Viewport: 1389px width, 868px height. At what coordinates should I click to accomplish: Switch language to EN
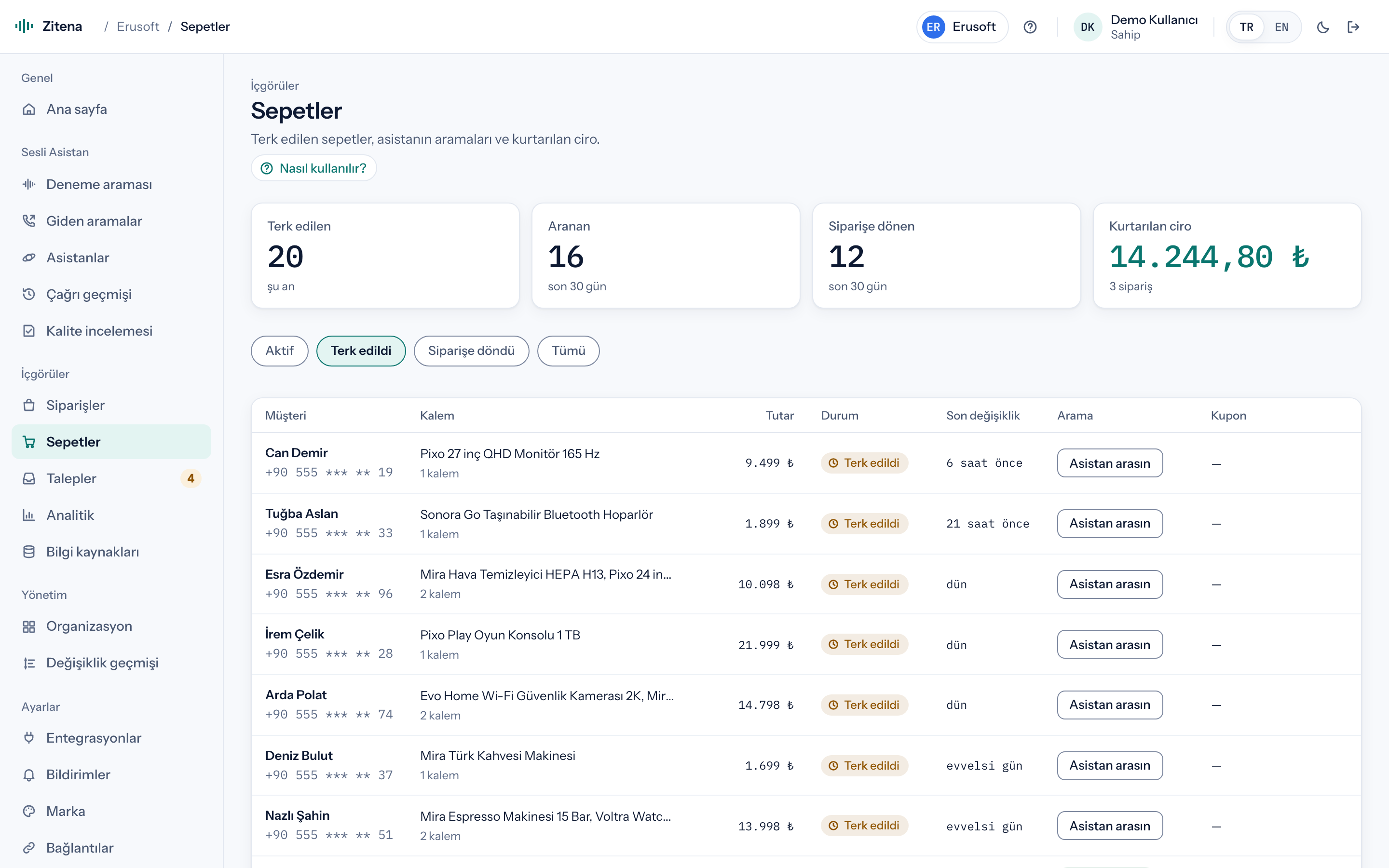coord(1281,27)
